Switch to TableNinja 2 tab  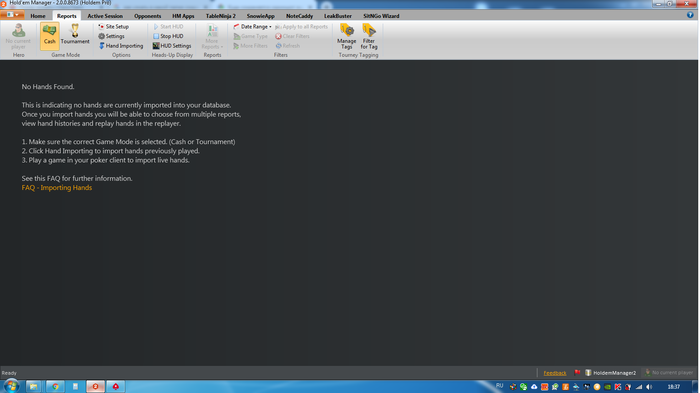[221, 16]
